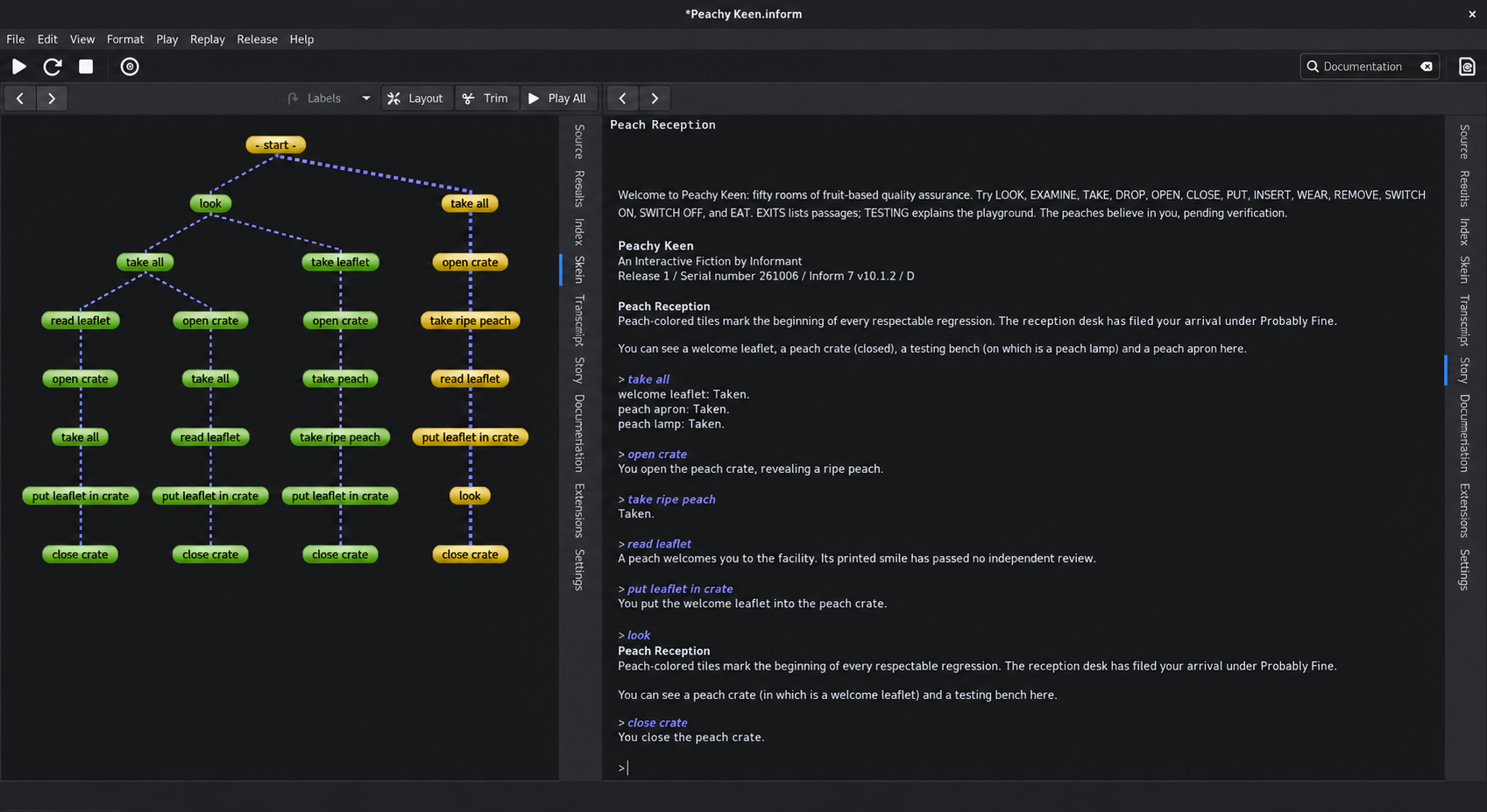Viewport: 1487px width, 812px height.
Task: Switch right pane to Index tab
Action: pyautogui.click(x=1464, y=231)
